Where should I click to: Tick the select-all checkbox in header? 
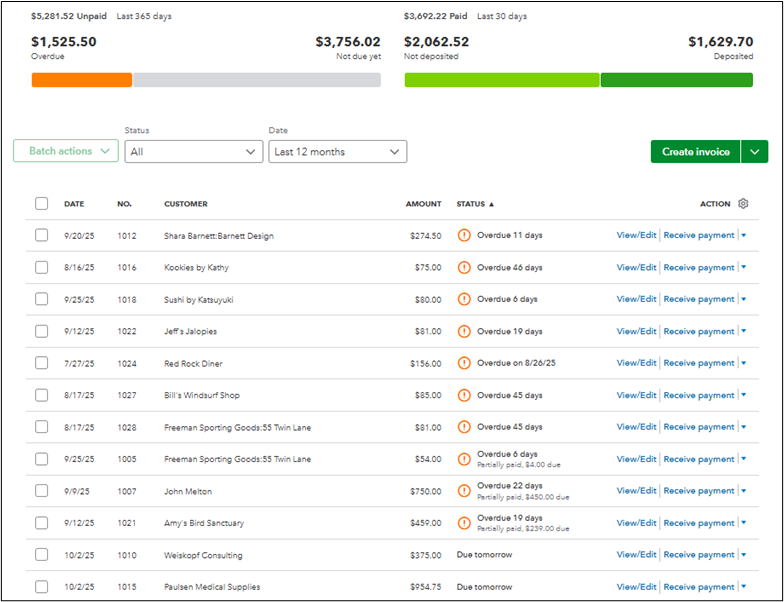tap(42, 204)
